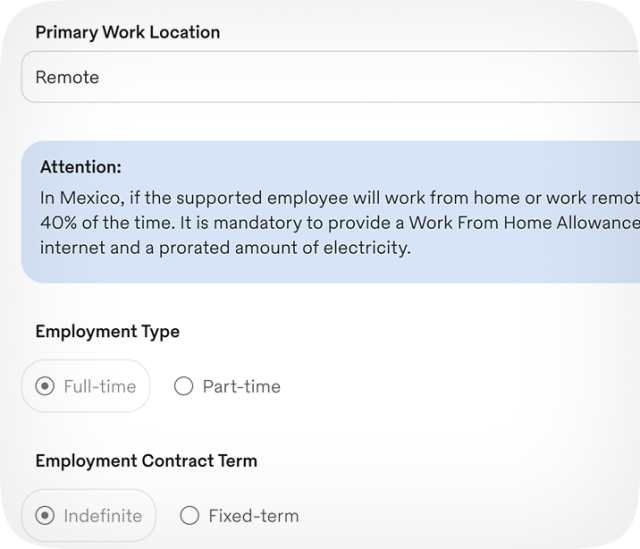Click the Remote value in the location field
This screenshot has height=549, width=640.
tap(67, 77)
